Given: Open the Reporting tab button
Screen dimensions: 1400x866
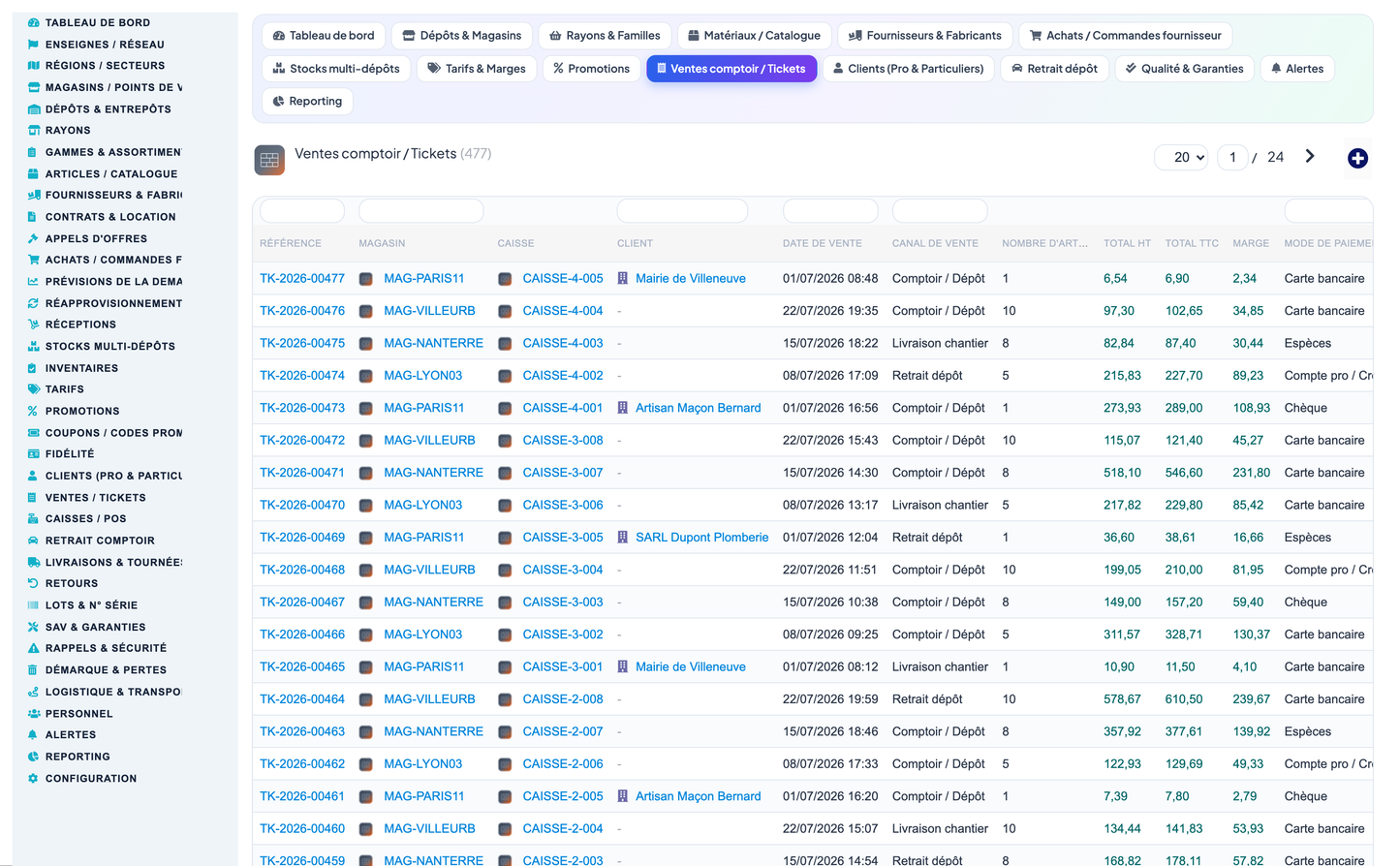Looking at the screenshot, I should tap(307, 102).
